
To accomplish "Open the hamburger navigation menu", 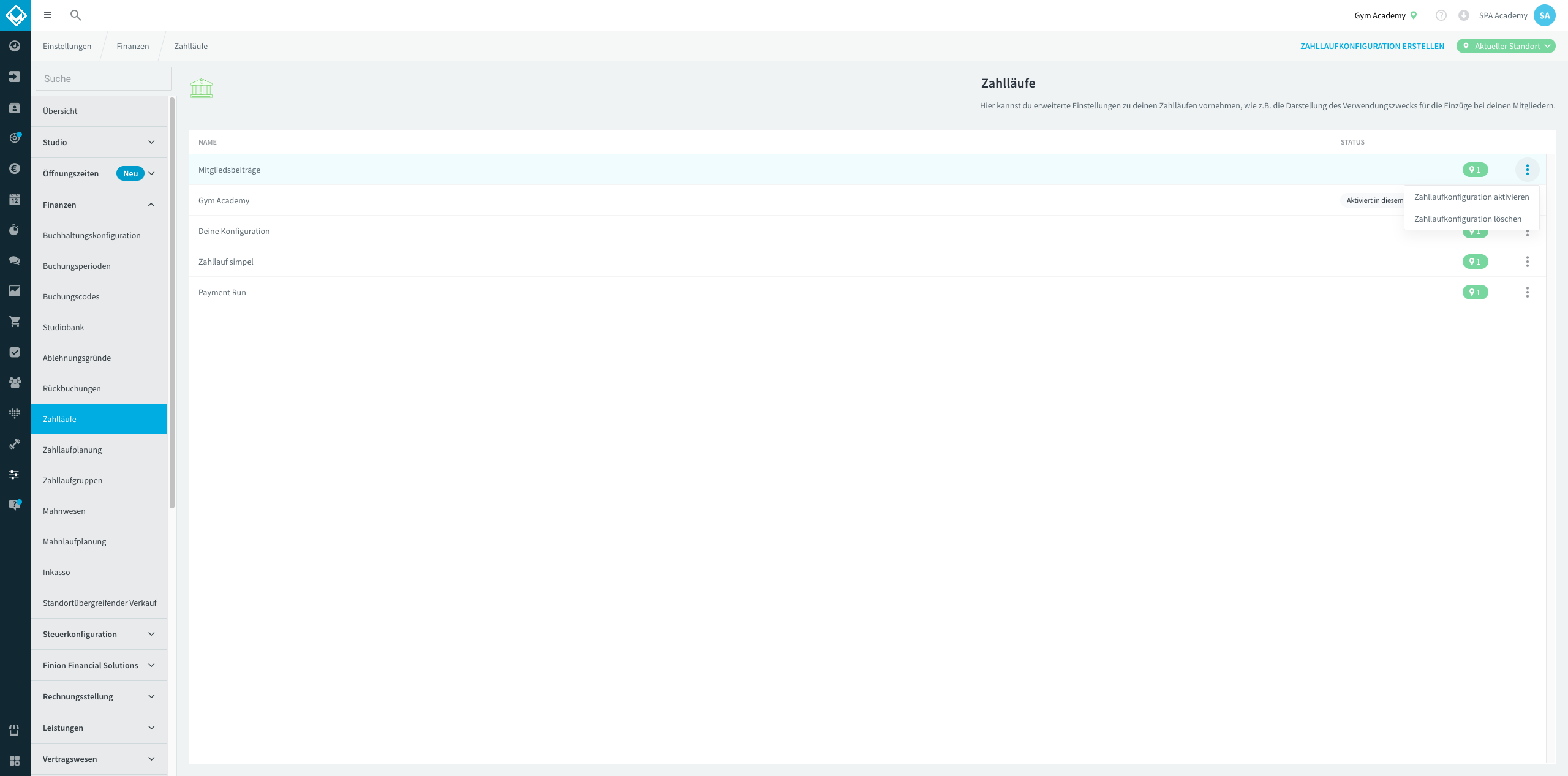I will click(x=48, y=15).
